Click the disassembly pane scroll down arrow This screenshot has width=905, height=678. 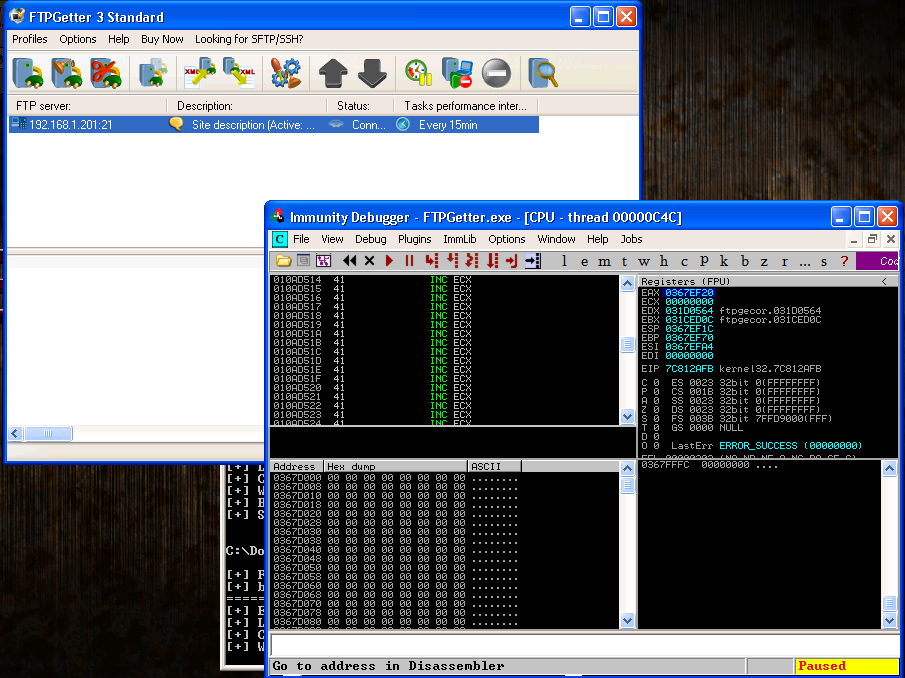(x=627, y=417)
